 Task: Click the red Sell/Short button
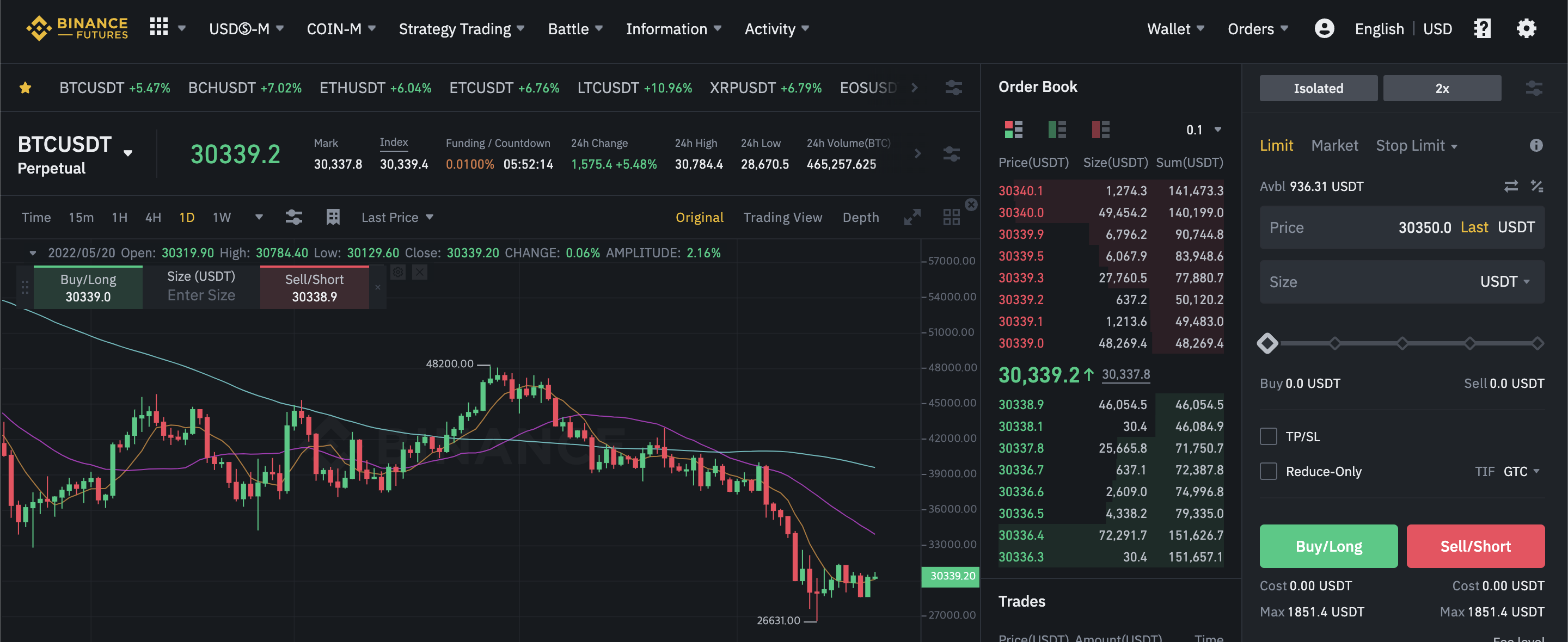tap(1475, 546)
